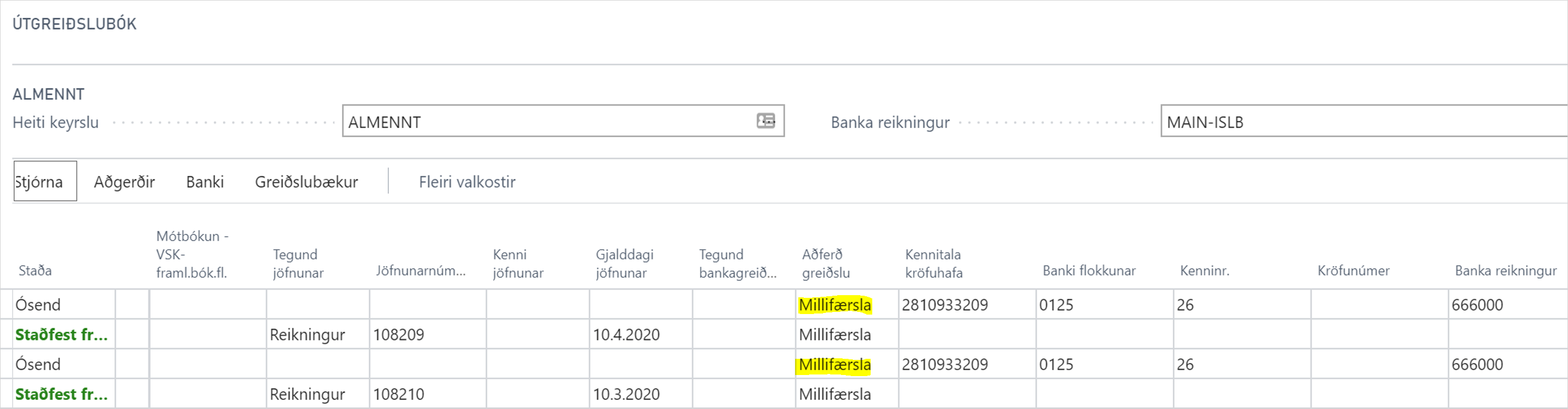Click lookup icon in Heiti keyrslu field
The height and width of the screenshot is (409, 1568).
click(x=765, y=121)
